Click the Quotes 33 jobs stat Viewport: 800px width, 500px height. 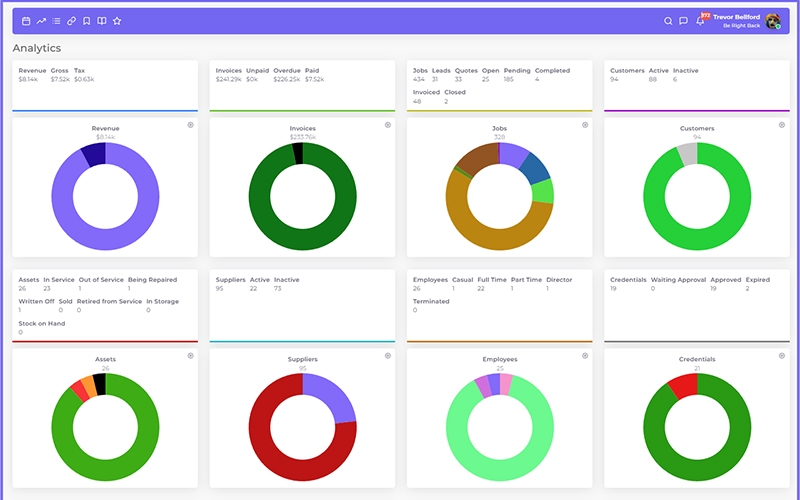[466, 75]
